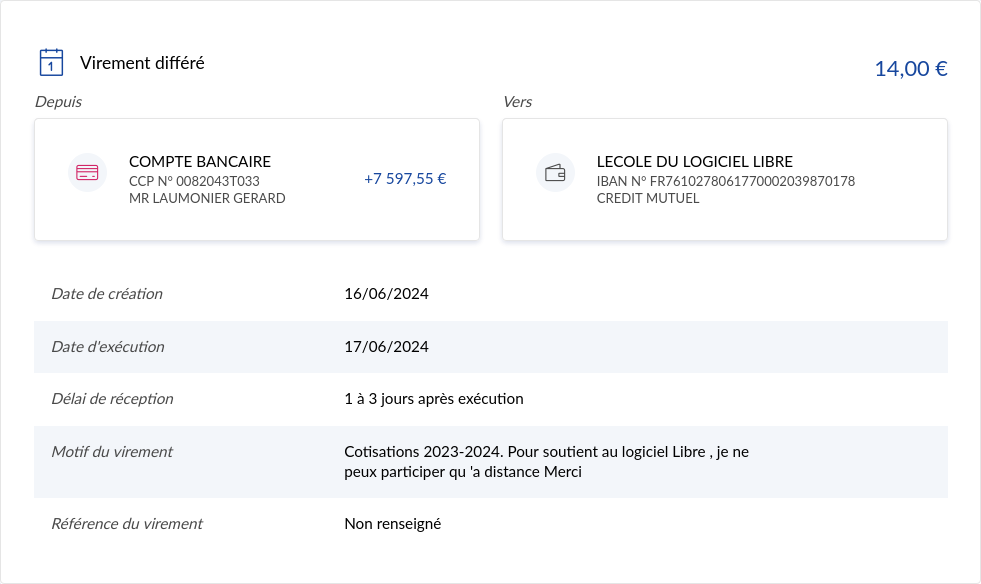Click the wallet icon for recipient
Screen dimensions: 981x584
[555, 172]
